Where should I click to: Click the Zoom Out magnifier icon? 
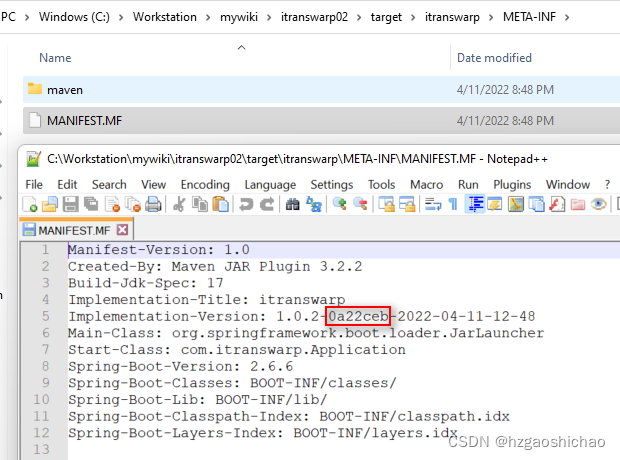(x=360, y=204)
